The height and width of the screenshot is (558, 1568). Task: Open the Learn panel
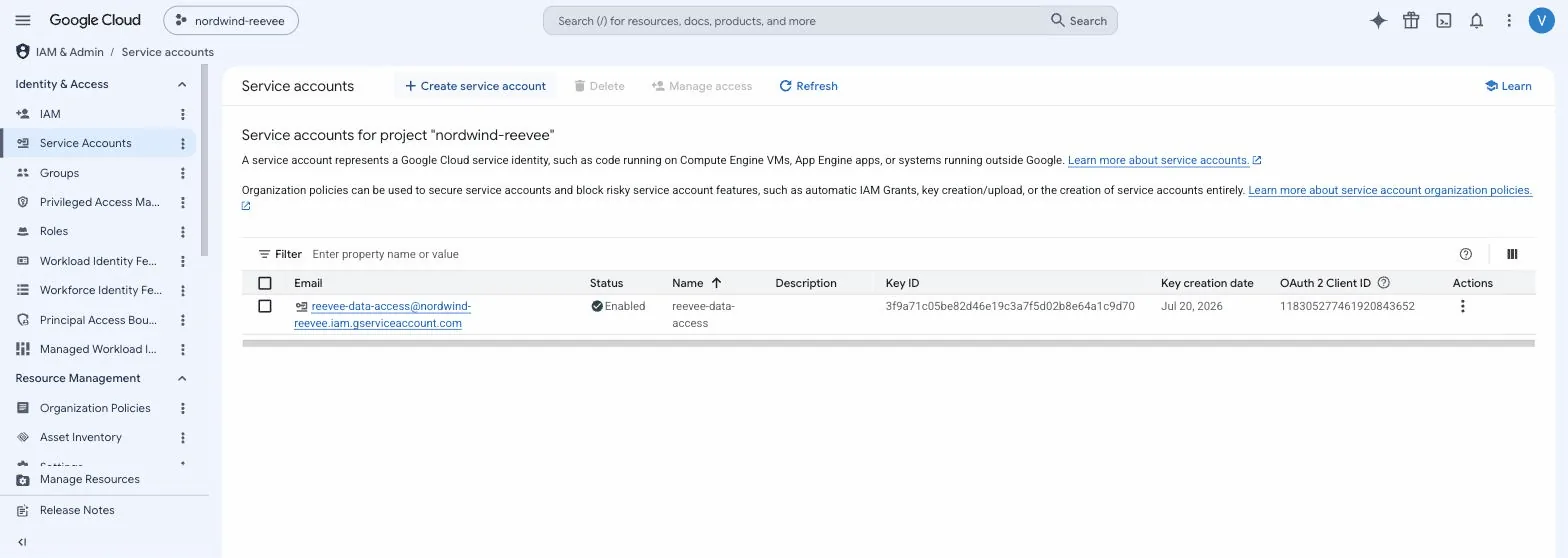pyautogui.click(x=1508, y=86)
